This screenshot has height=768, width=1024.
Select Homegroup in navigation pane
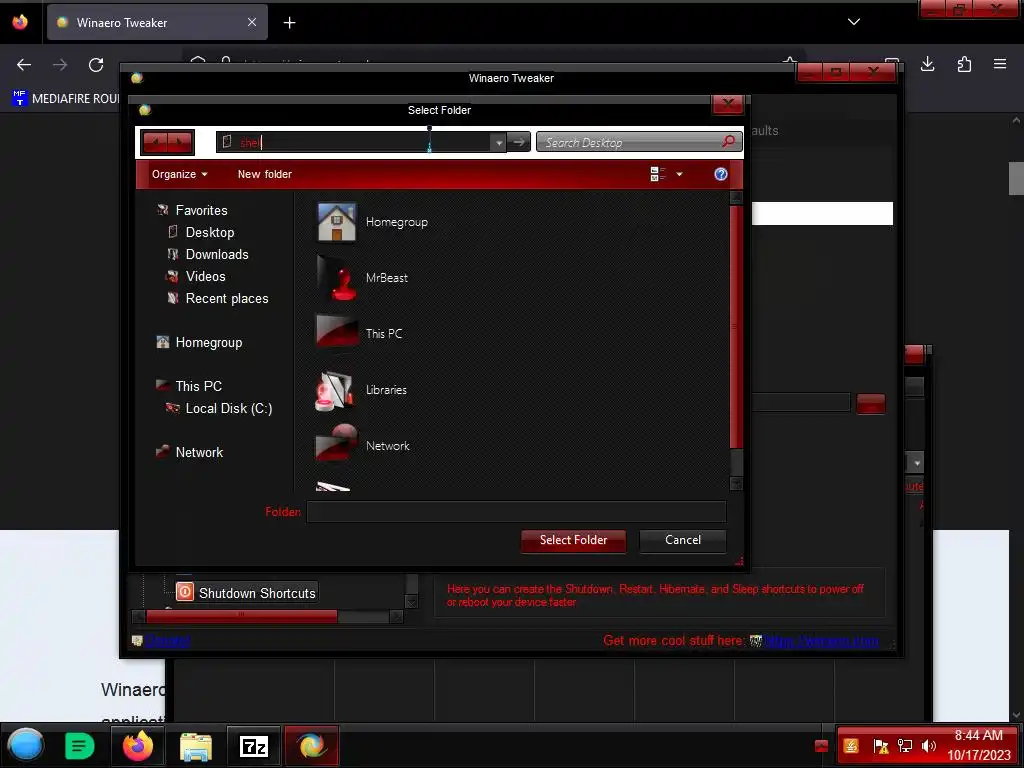tap(208, 343)
